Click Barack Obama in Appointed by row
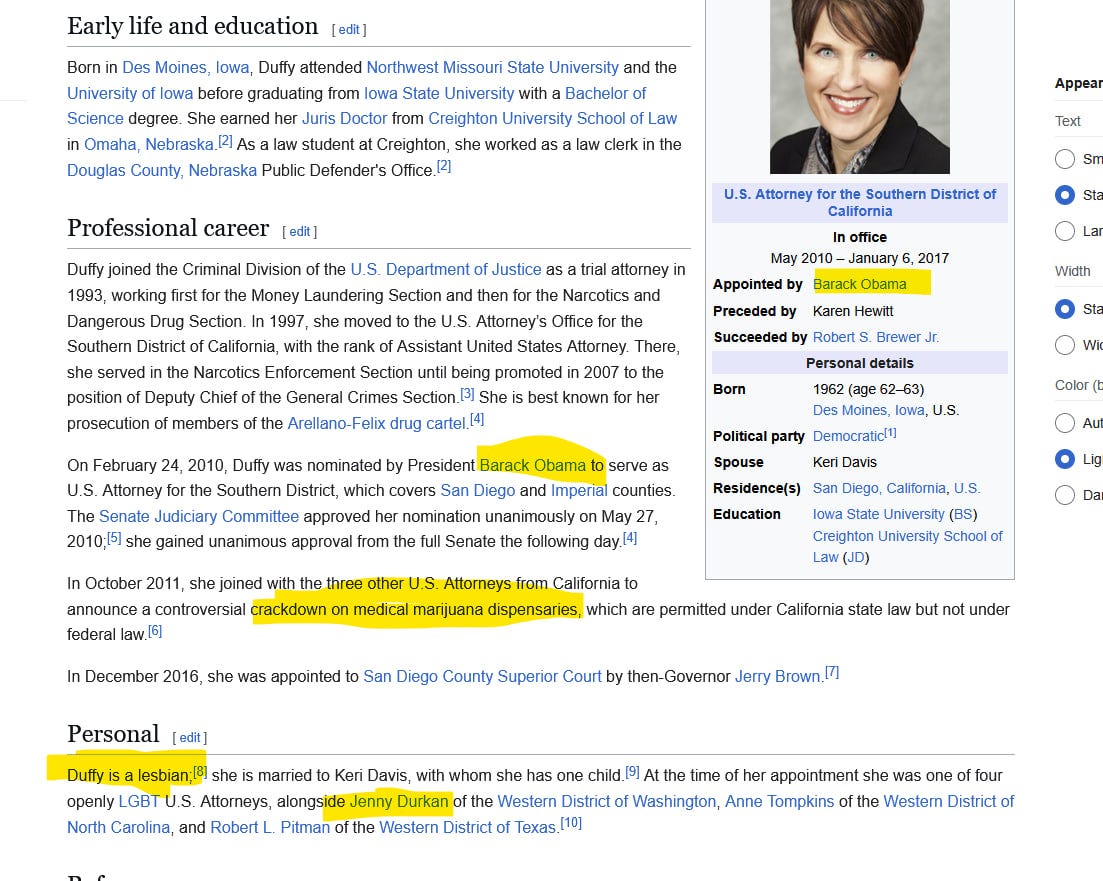Screen dimensions: 1103x881 point(860,284)
